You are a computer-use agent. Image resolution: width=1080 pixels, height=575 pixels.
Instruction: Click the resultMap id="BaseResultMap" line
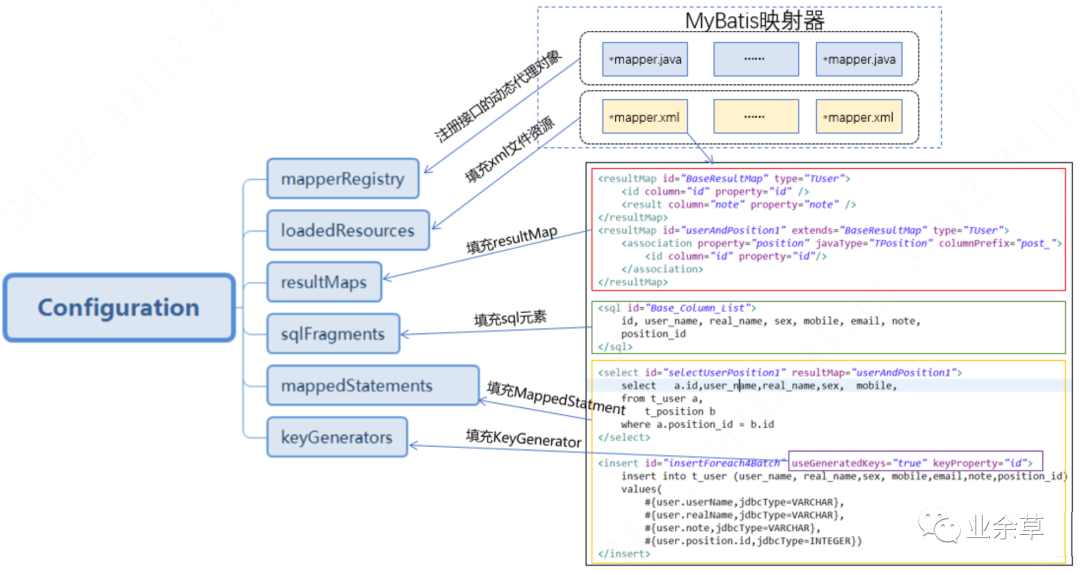(724, 178)
